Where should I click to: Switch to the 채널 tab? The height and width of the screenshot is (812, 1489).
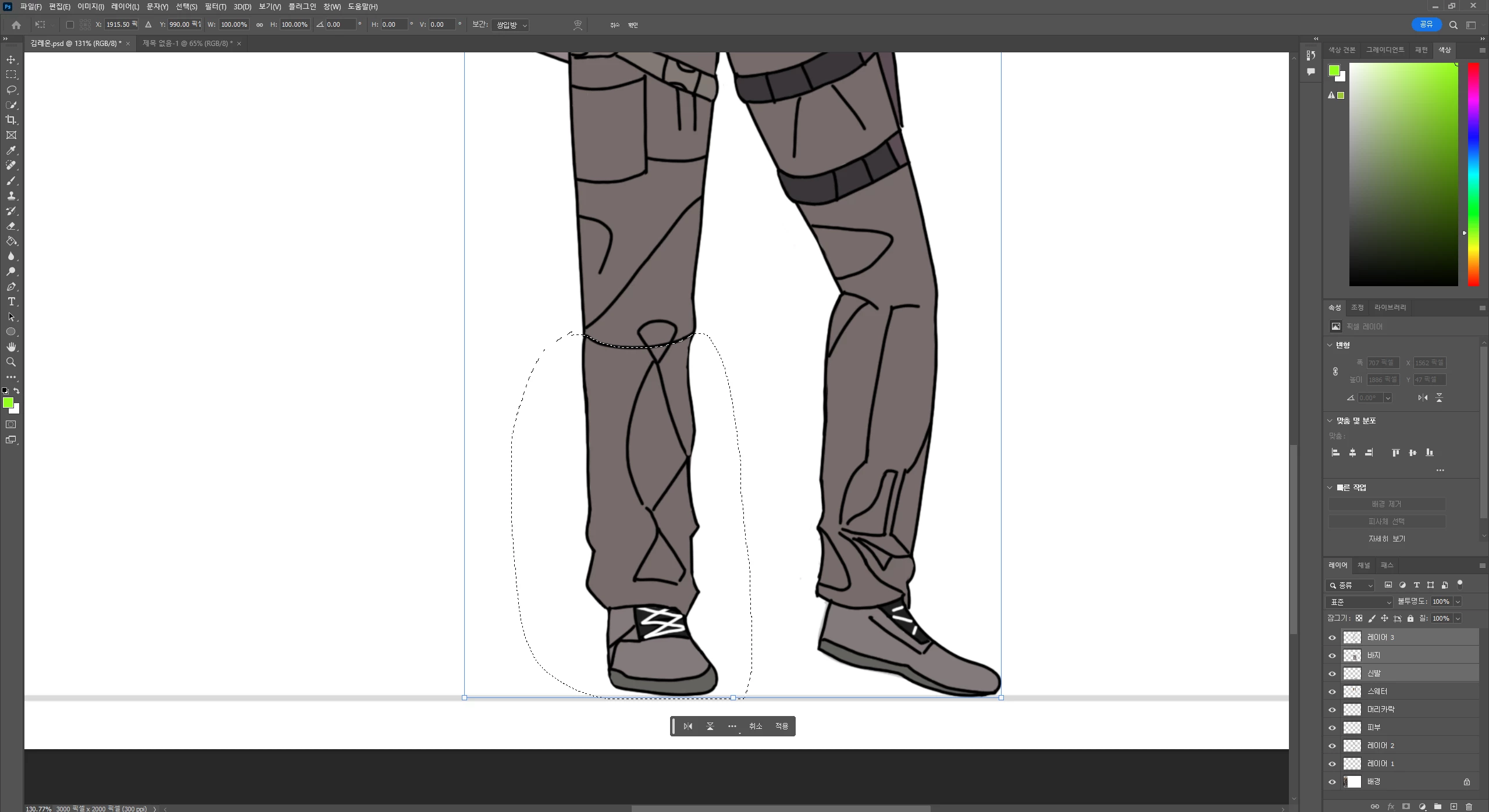click(1363, 565)
